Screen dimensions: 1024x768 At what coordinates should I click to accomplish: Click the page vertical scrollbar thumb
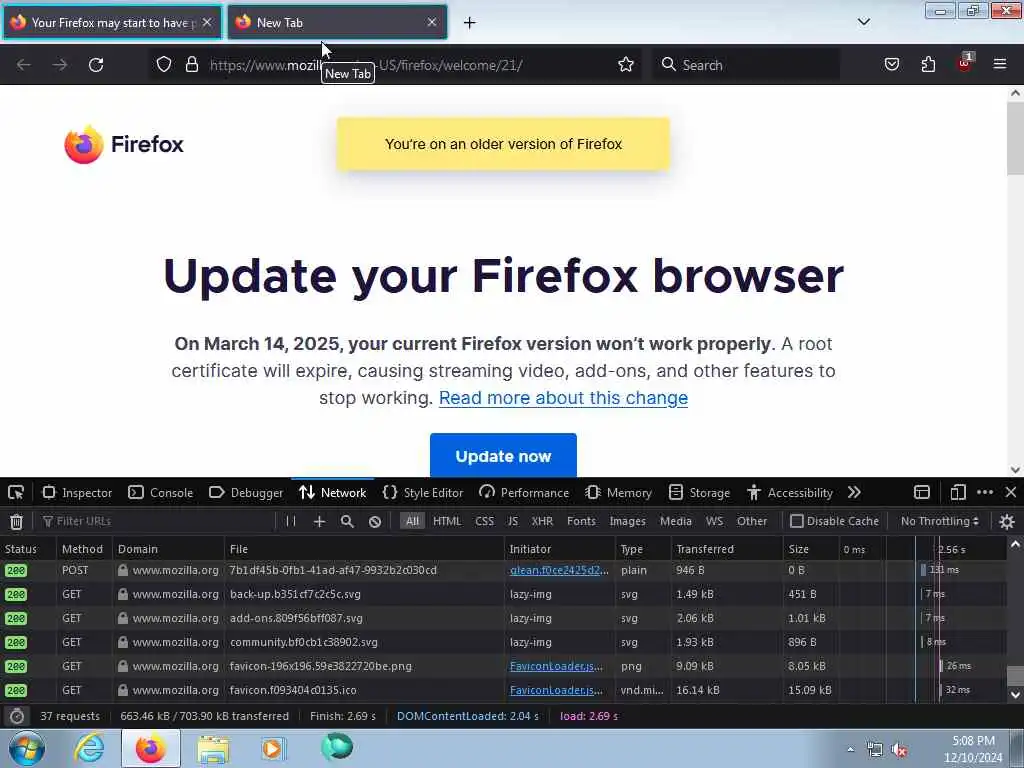(1015, 138)
